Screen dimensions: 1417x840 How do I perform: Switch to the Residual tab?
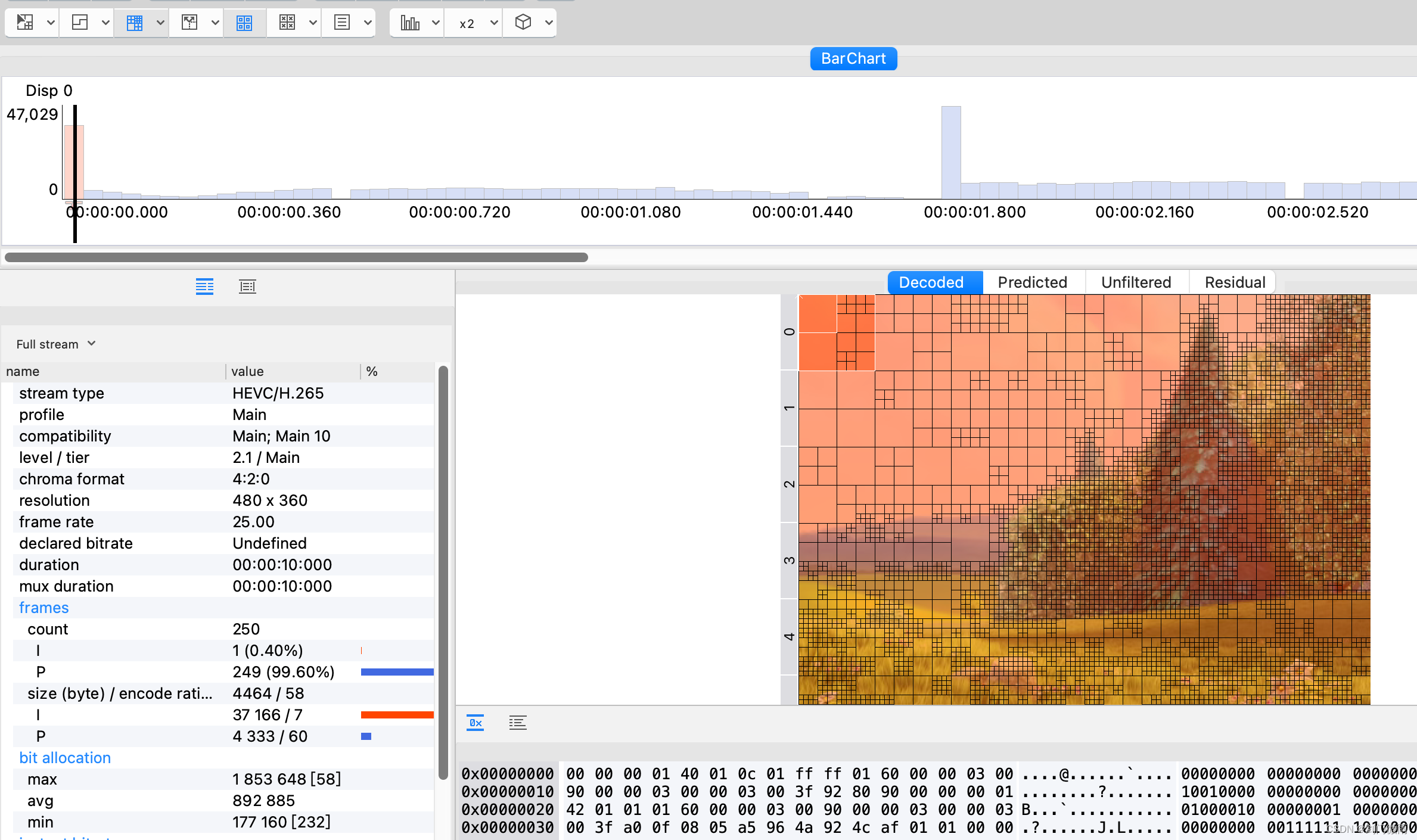pos(1235,282)
